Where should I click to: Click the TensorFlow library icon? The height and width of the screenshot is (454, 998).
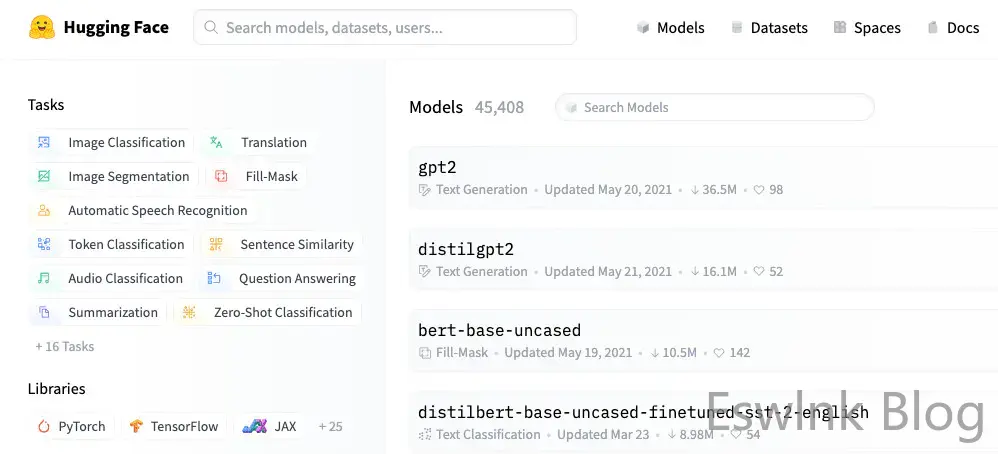coord(136,427)
